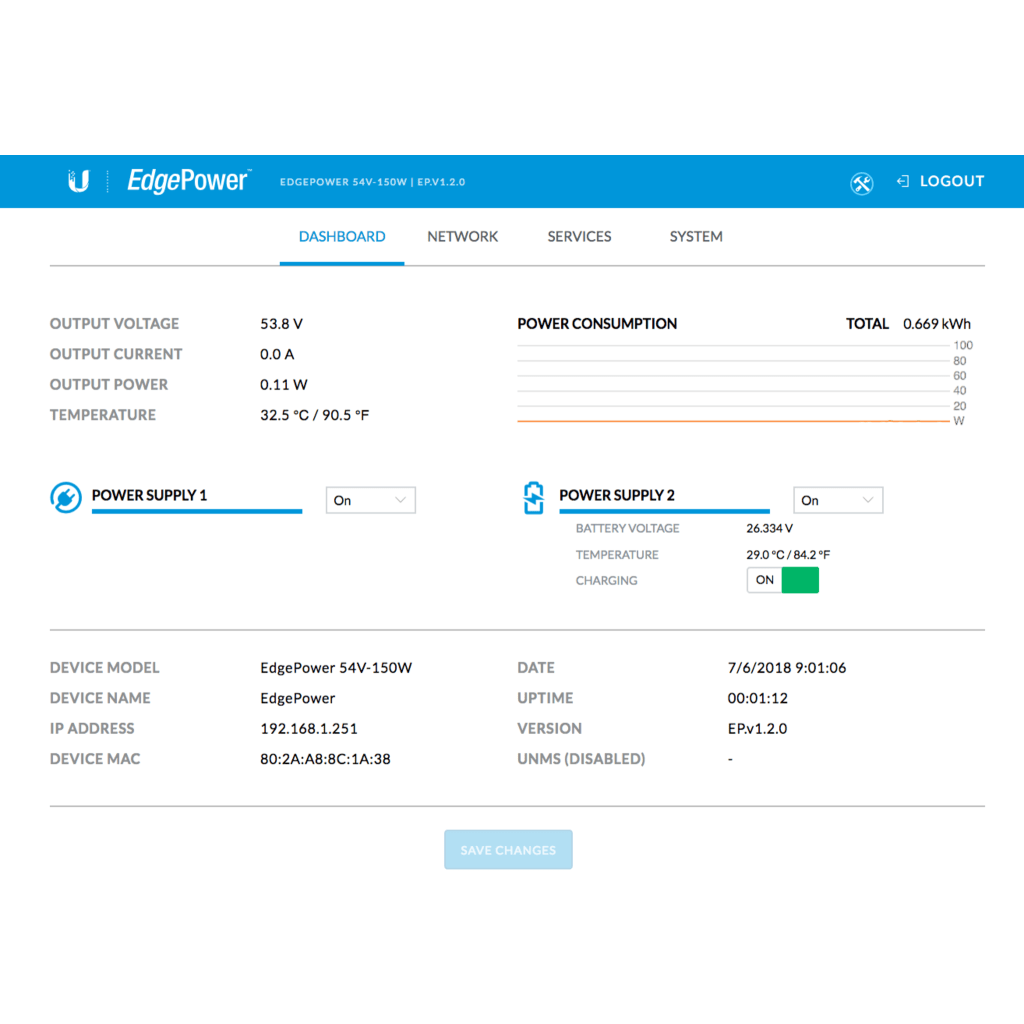This screenshot has height=1024, width=1024.
Task: Click the OUTPUT VOLTAGE label
Action: pos(114,324)
